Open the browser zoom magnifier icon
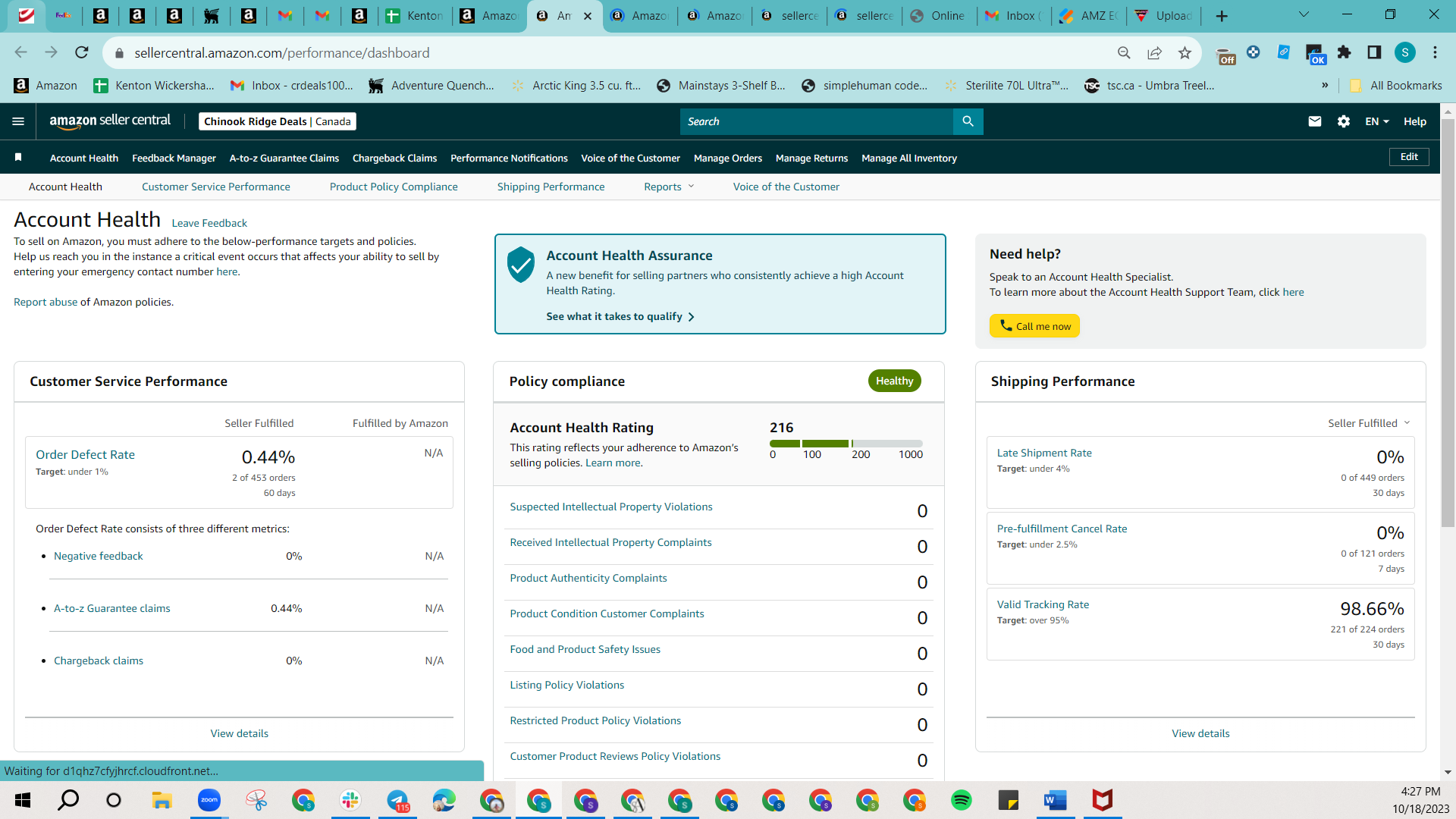1456x819 pixels. pyautogui.click(x=1124, y=52)
